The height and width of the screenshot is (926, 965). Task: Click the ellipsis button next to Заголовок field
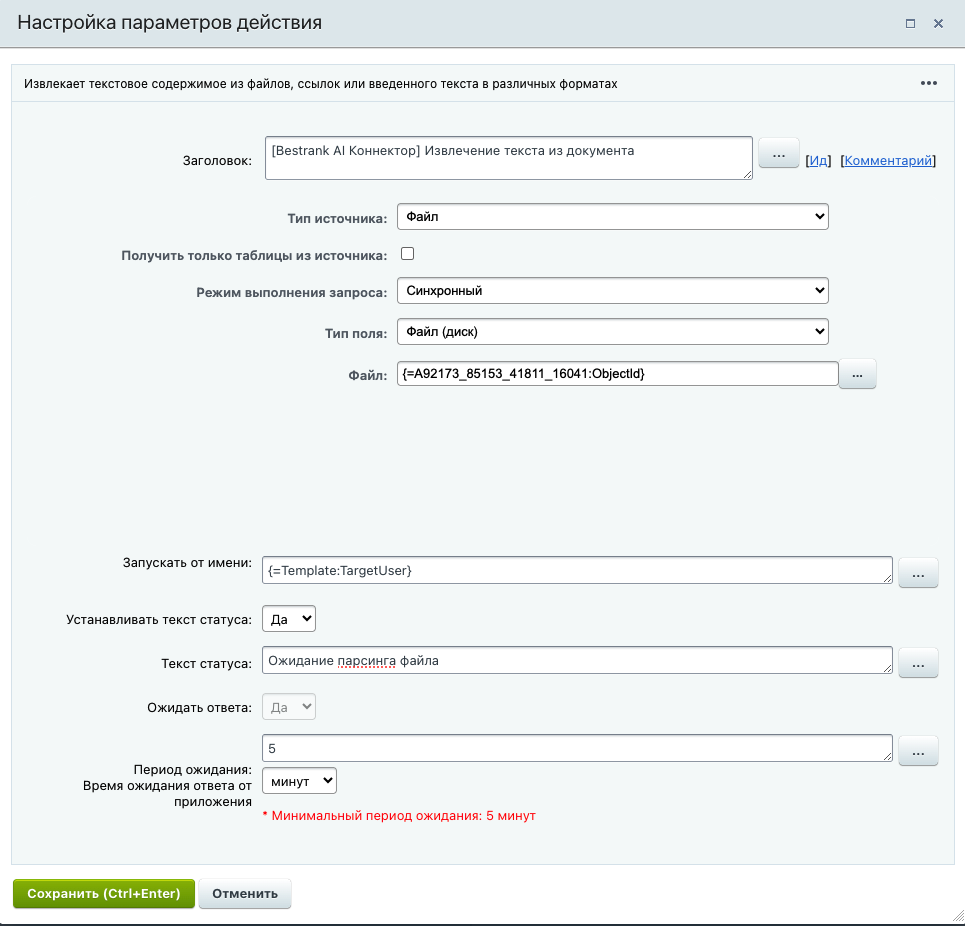[x=779, y=155]
